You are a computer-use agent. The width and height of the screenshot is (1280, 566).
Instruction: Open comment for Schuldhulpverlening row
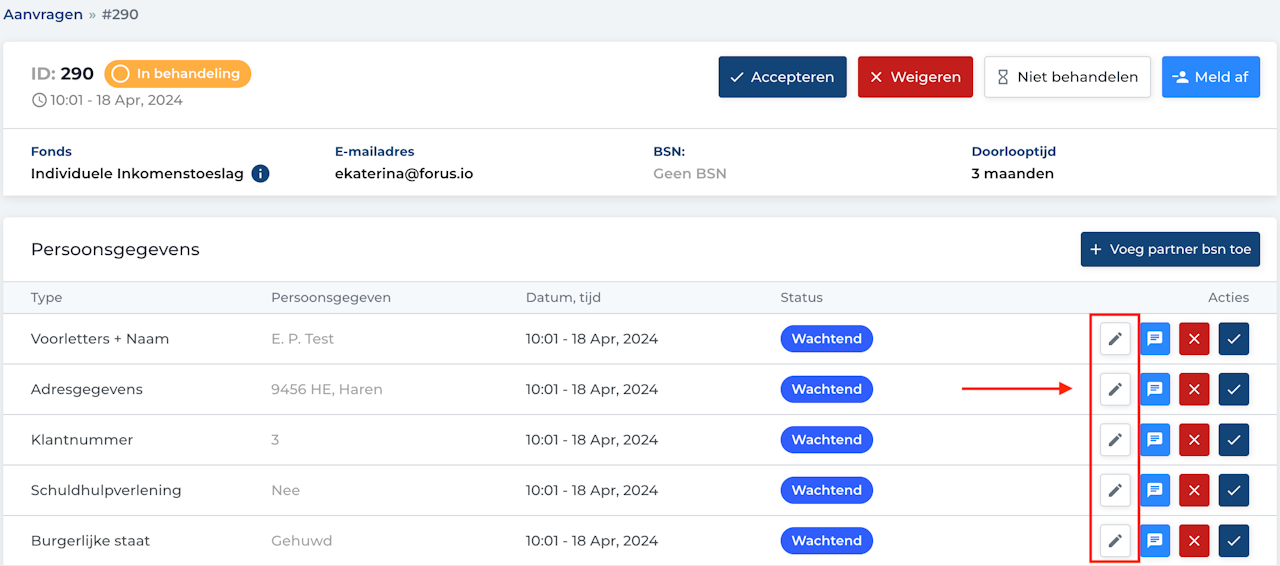coord(1155,490)
